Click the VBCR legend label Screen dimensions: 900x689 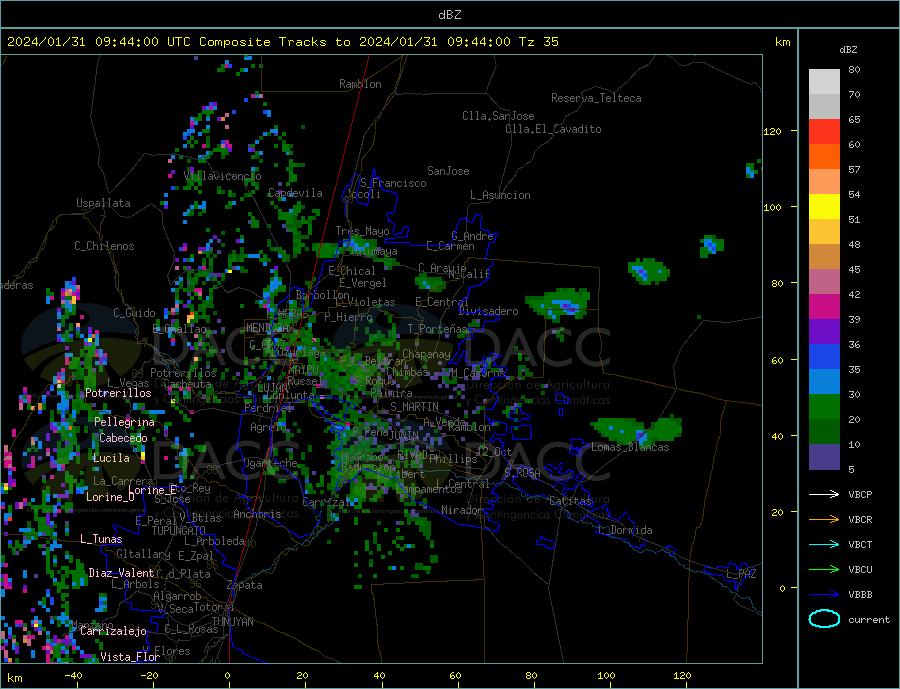(860, 519)
